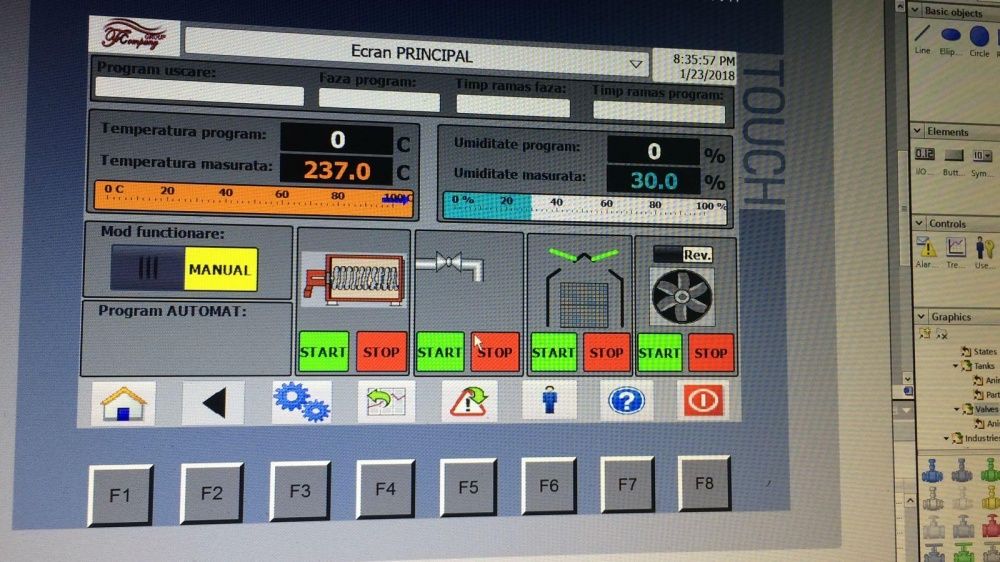Click the humidity percentage bar
Viewport: 1000px width, 562px height.
(x=584, y=208)
